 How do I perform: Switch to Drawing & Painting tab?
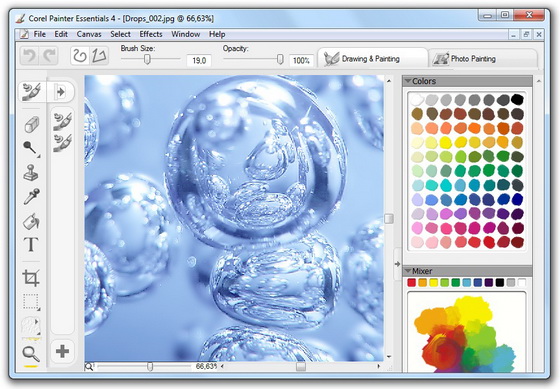pos(372,58)
